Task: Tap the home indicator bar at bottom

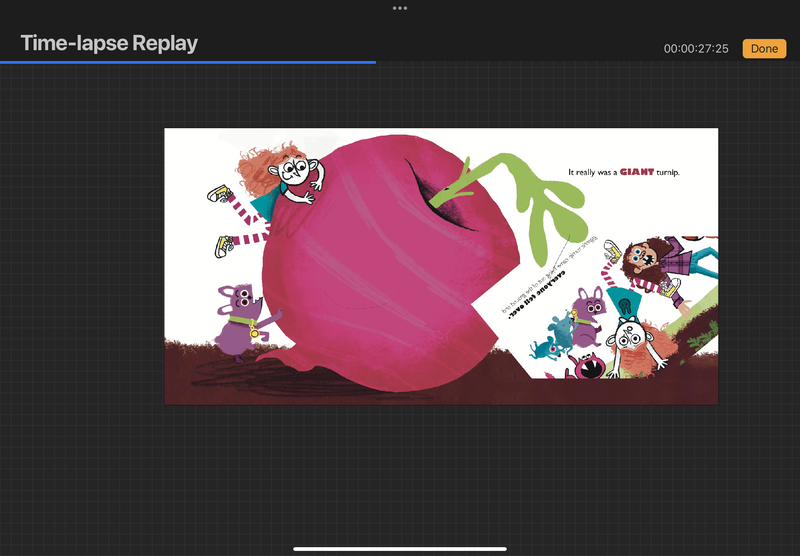Action: point(400,548)
